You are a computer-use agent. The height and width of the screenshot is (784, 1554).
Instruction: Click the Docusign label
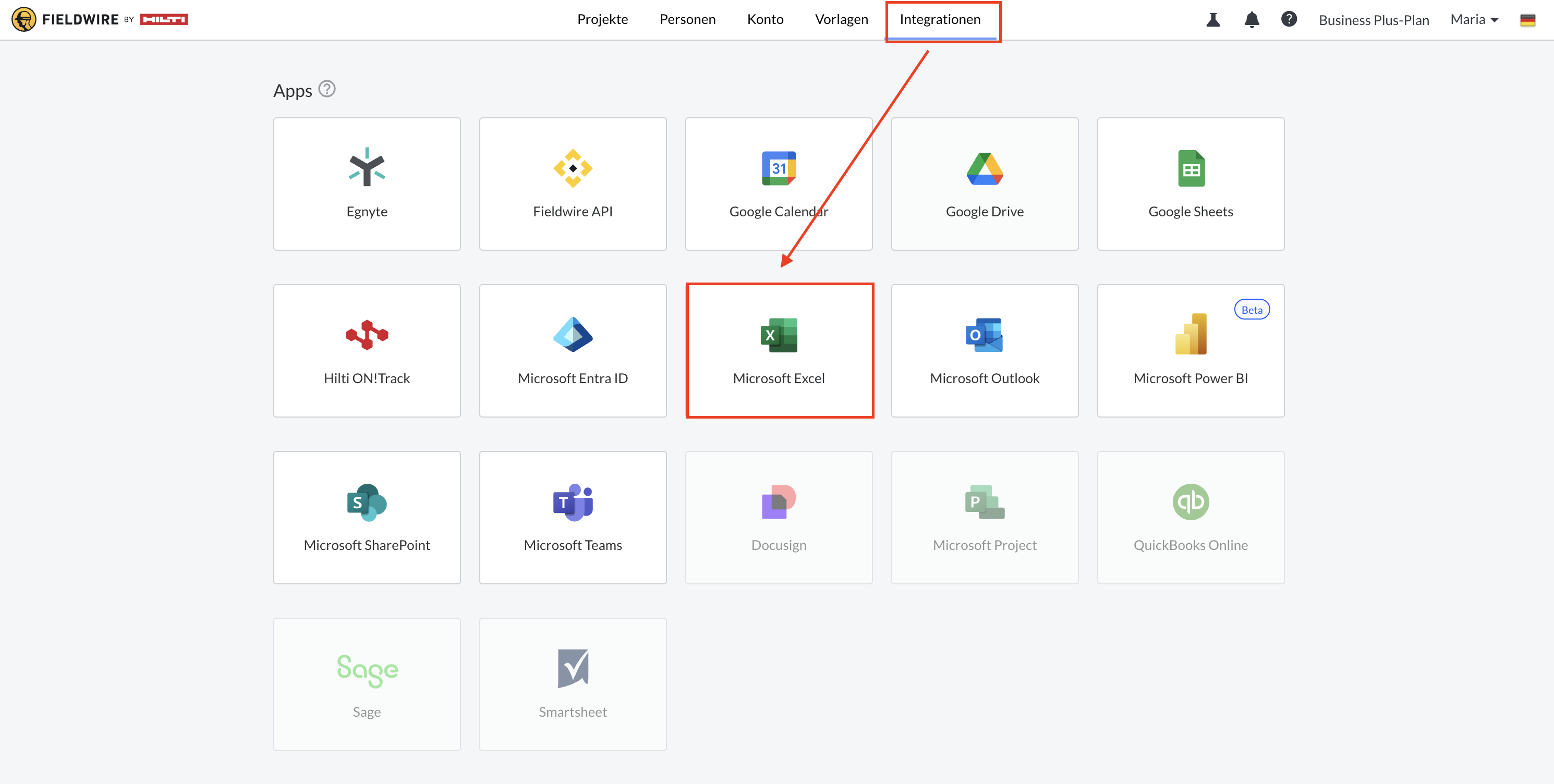[779, 545]
